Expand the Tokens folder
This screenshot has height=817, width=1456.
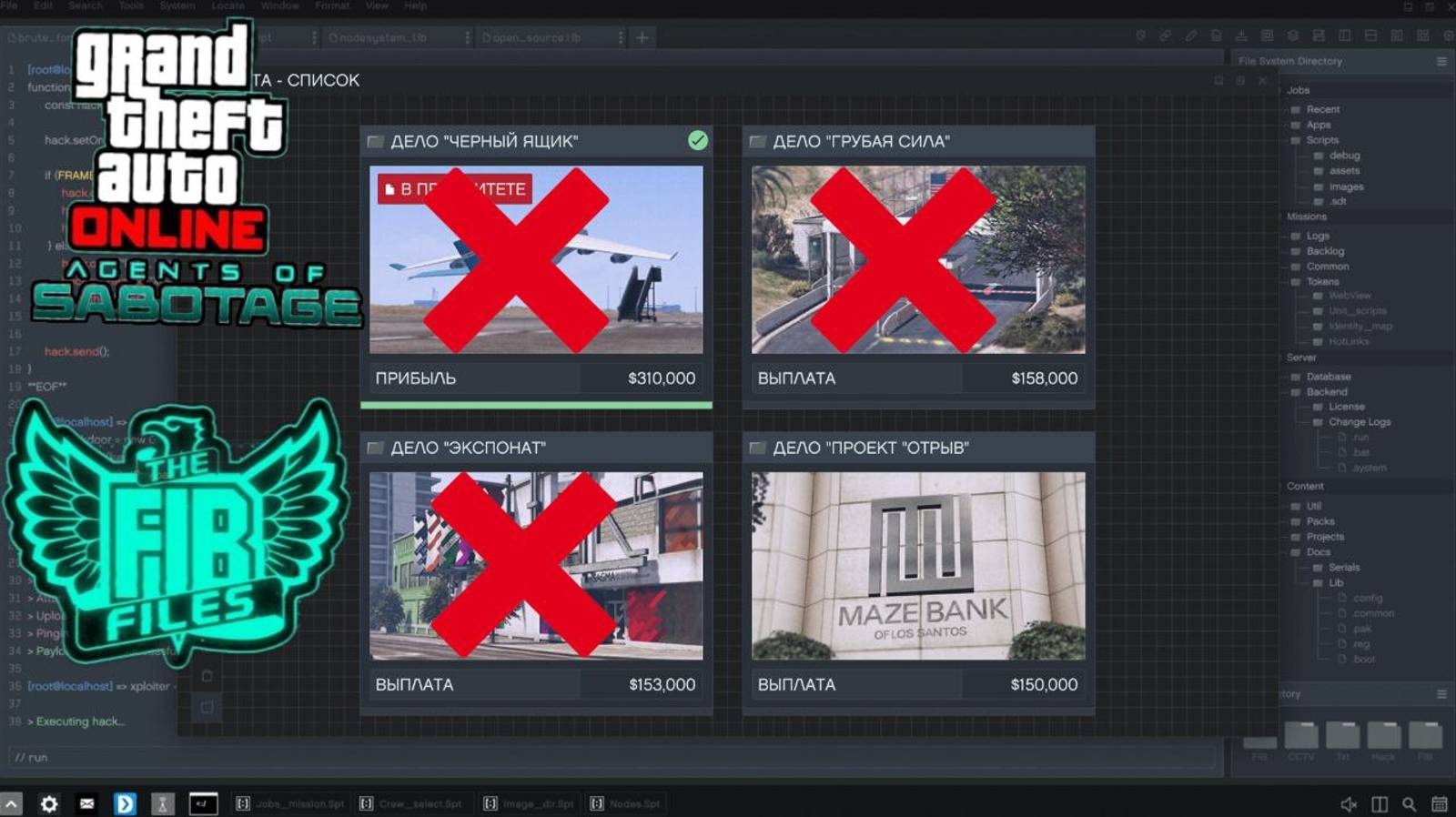pyautogui.click(x=1316, y=282)
